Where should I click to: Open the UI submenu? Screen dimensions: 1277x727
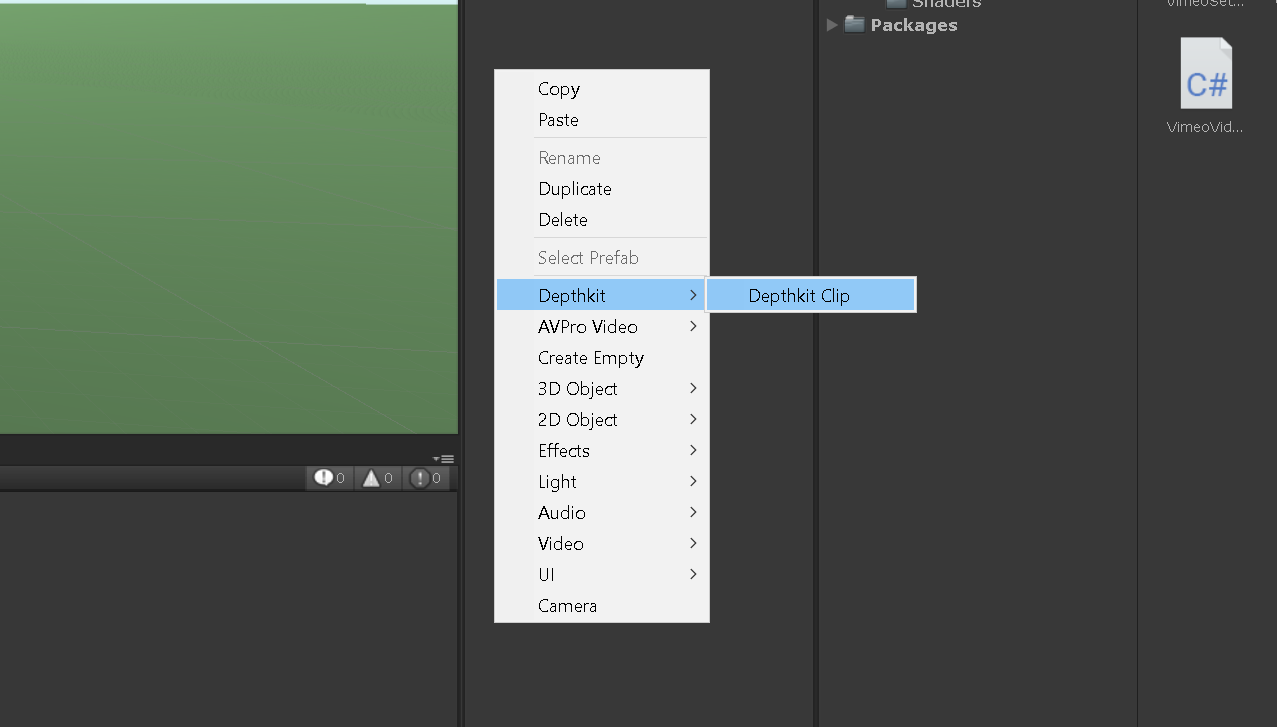[x=546, y=574]
